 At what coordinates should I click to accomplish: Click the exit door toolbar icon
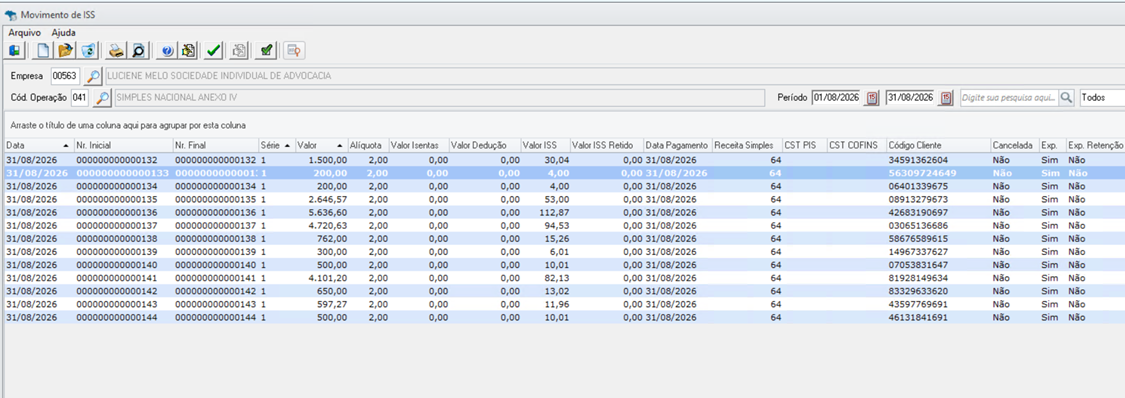(14, 50)
